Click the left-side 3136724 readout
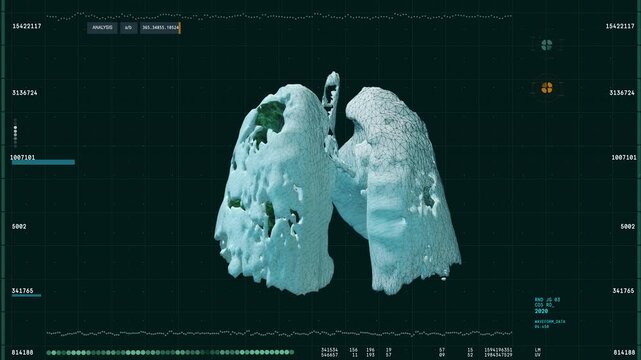The height and width of the screenshot is (360, 641). coord(25,93)
